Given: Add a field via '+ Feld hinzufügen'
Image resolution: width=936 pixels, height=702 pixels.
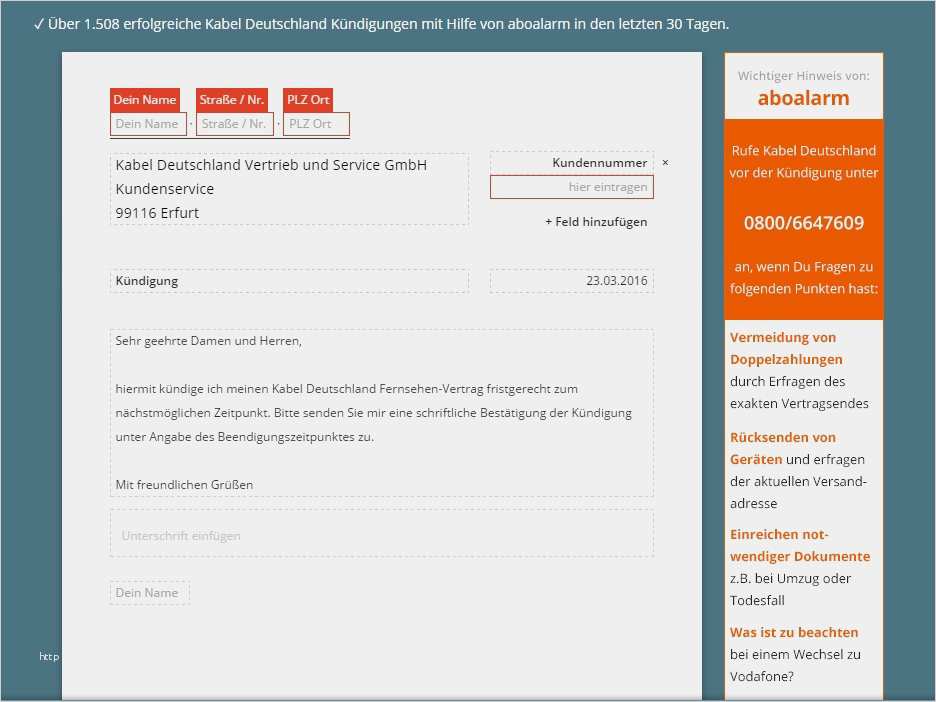Looking at the screenshot, I should coord(595,222).
